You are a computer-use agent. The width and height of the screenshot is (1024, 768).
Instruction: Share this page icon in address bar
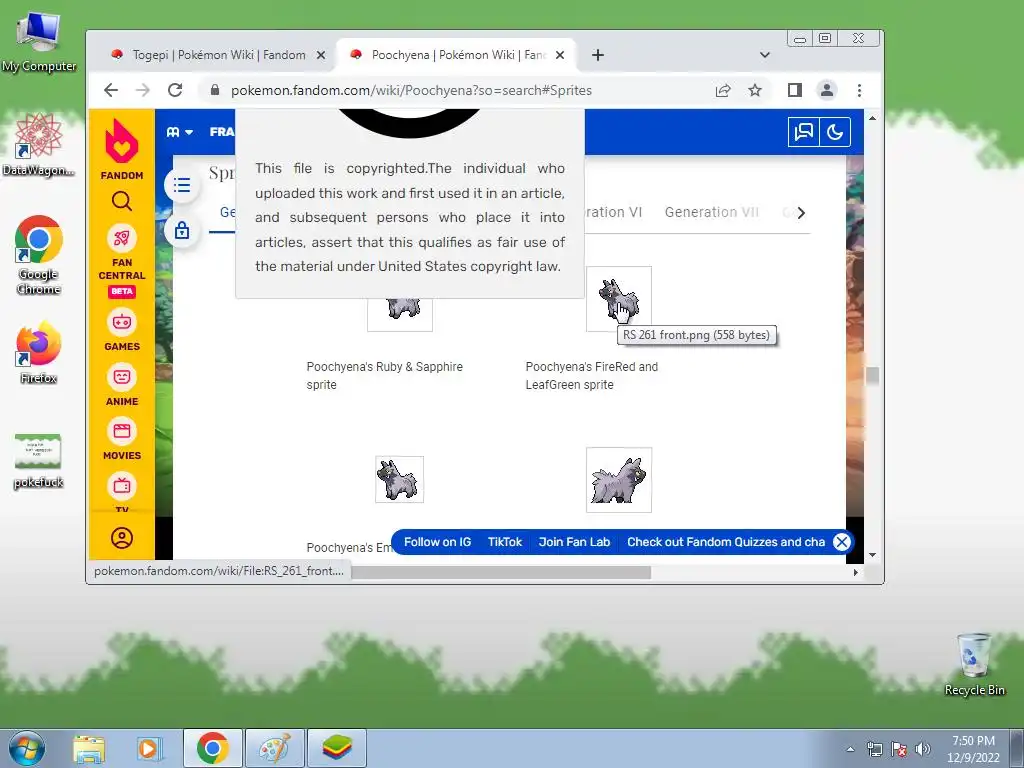[x=723, y=90]
